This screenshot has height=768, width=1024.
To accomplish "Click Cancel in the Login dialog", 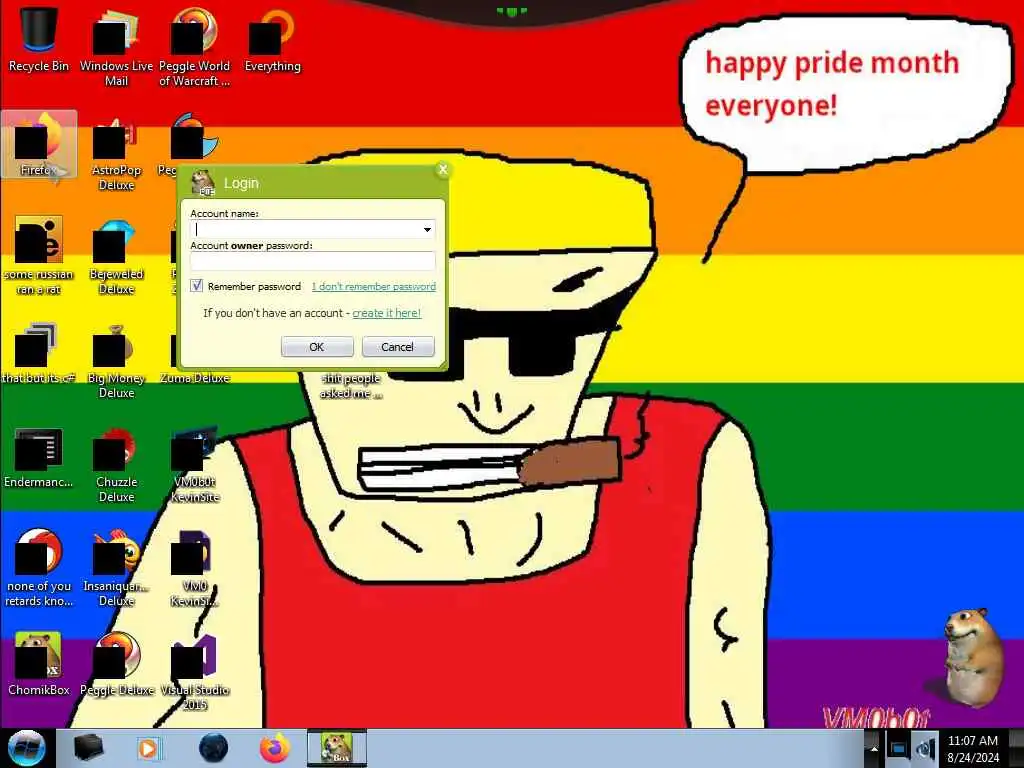I will click(x=398, y=347).
